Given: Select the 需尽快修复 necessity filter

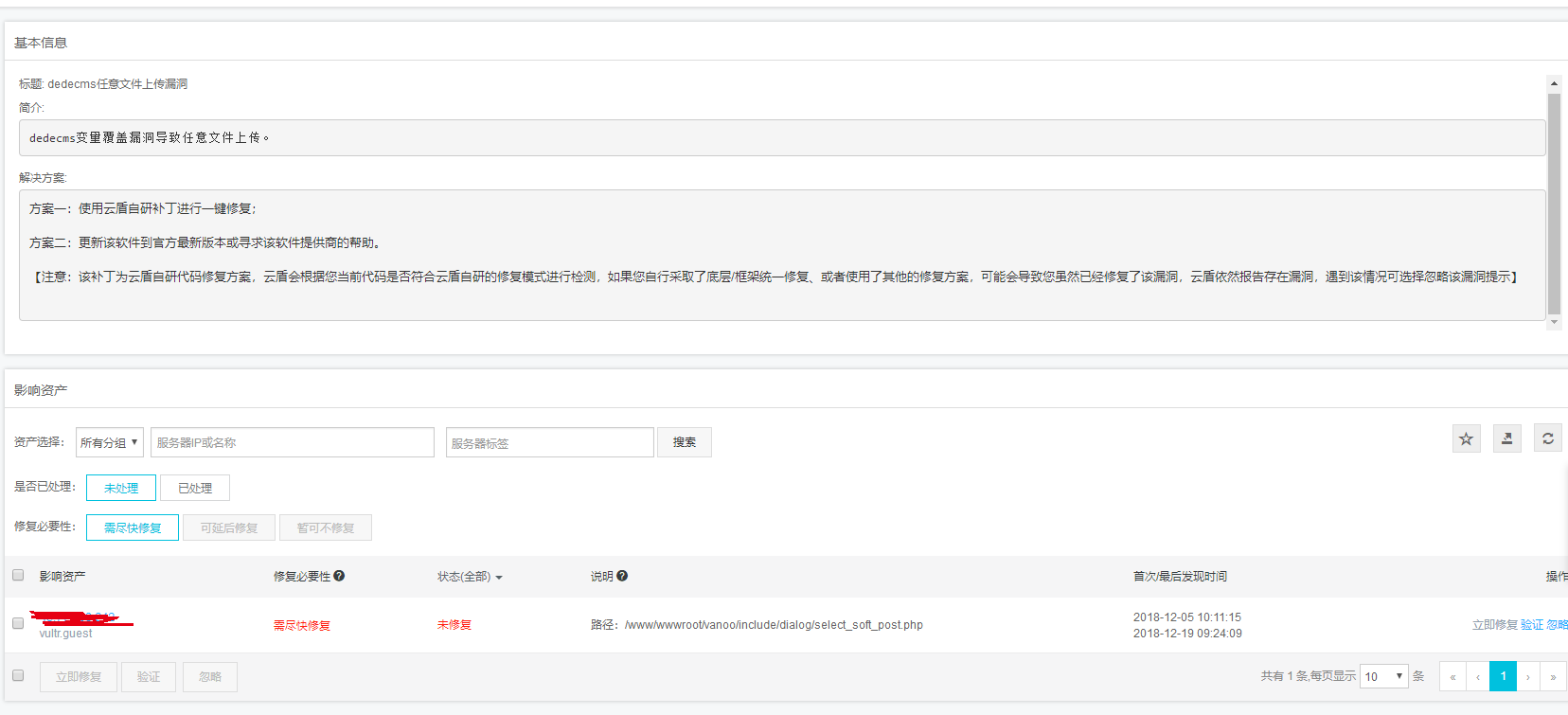Looking at the screenshot, I should pyautogui.click(x=133, y=527).
